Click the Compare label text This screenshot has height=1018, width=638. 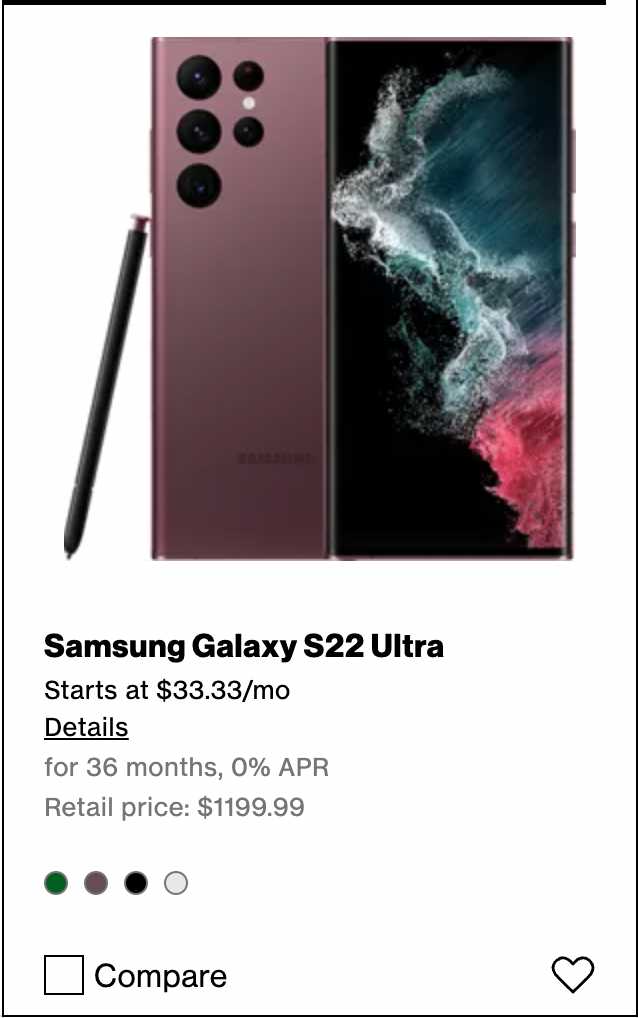tap(160, 976)
